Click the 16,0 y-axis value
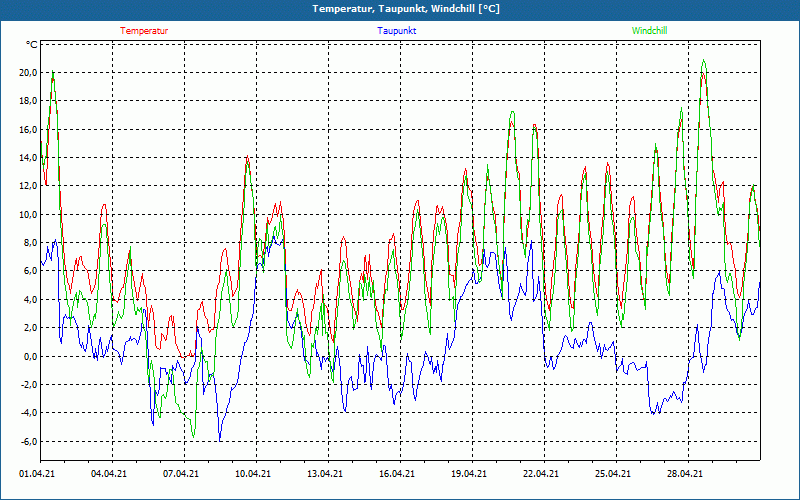Viewport: 800px width, 500px height. pyautogui.click(x=28, y=129)
